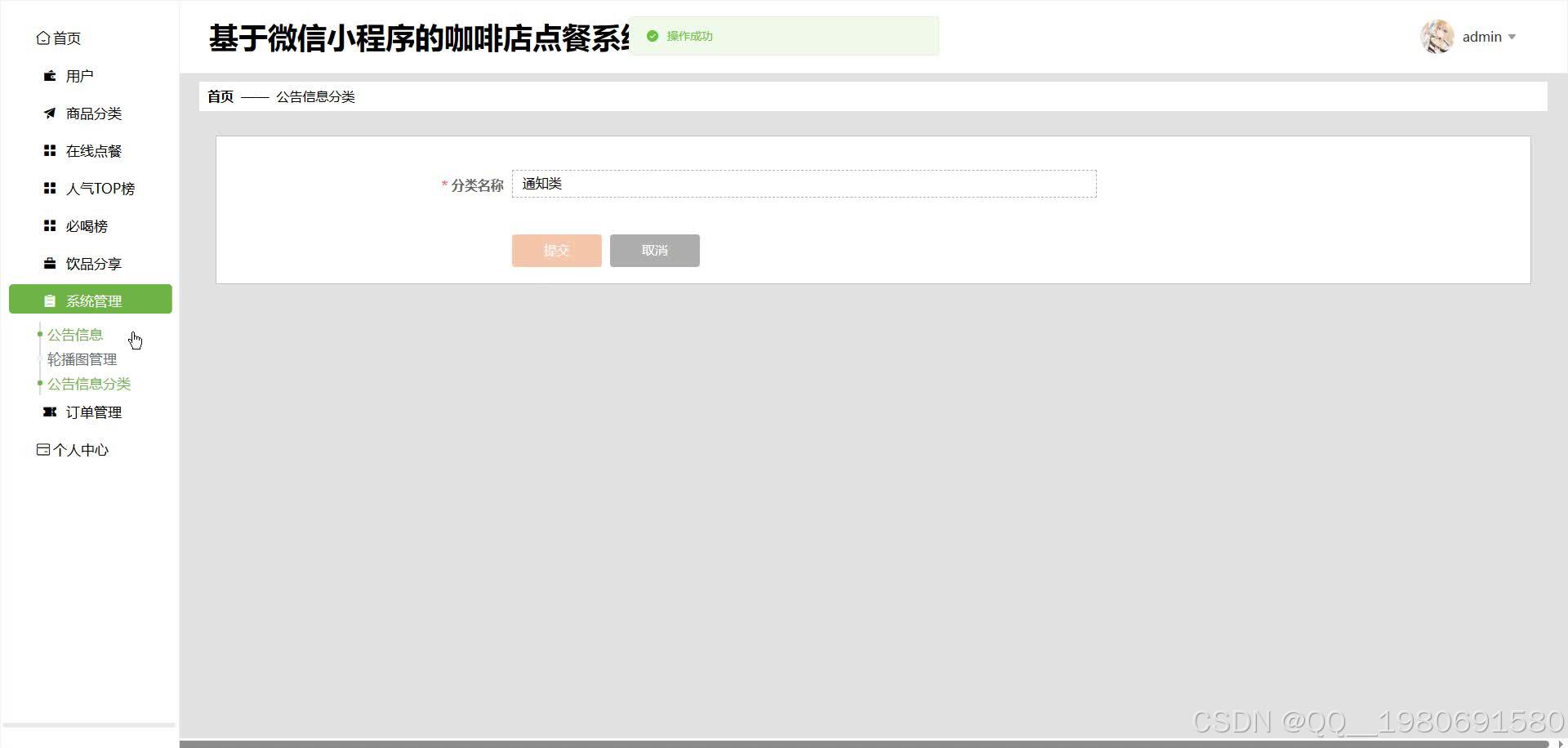Select 公告信息 from the system menu

coord(74,334)
